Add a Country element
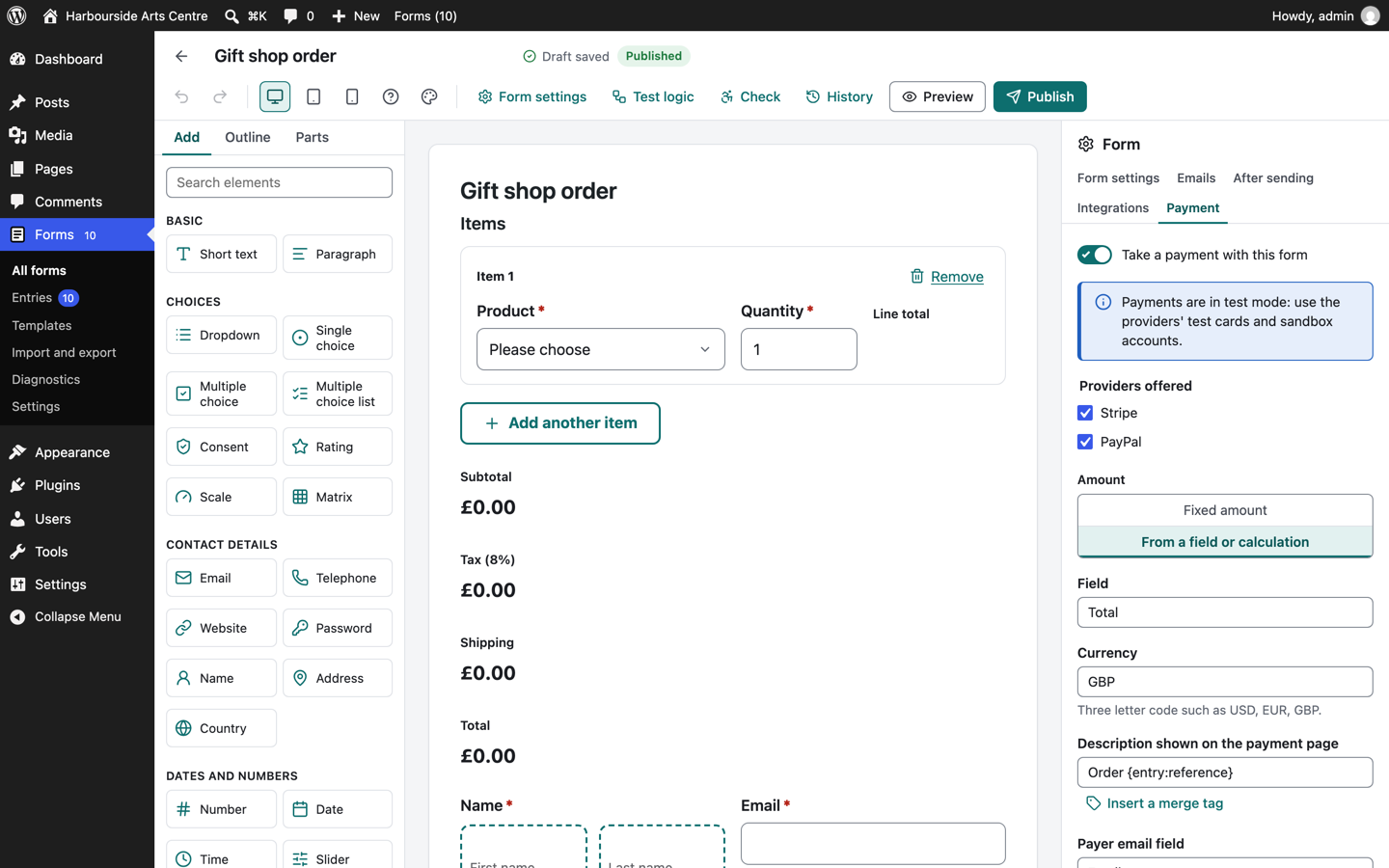 pyautogui.click(x=221, y=728)
